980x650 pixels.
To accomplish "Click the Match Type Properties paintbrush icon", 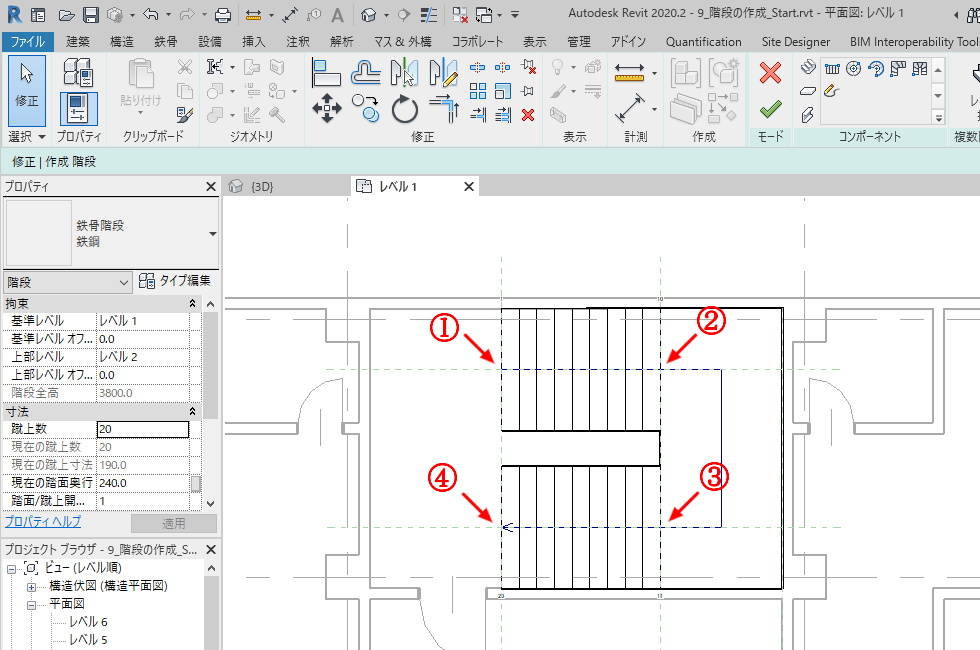I will (x=185, y=114).
